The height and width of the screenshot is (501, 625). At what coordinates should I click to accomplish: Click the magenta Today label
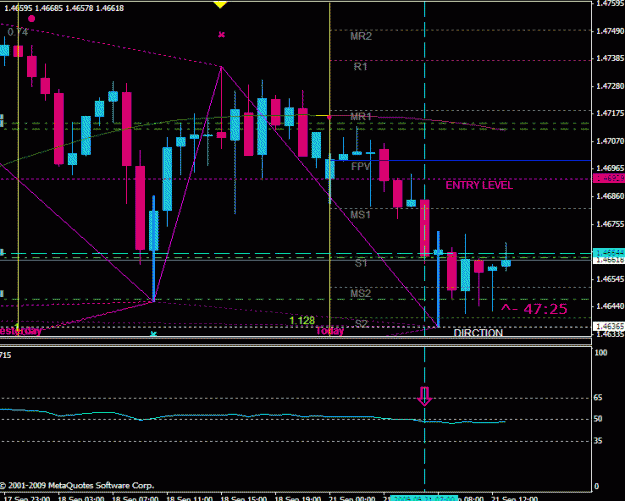[330, 331]
